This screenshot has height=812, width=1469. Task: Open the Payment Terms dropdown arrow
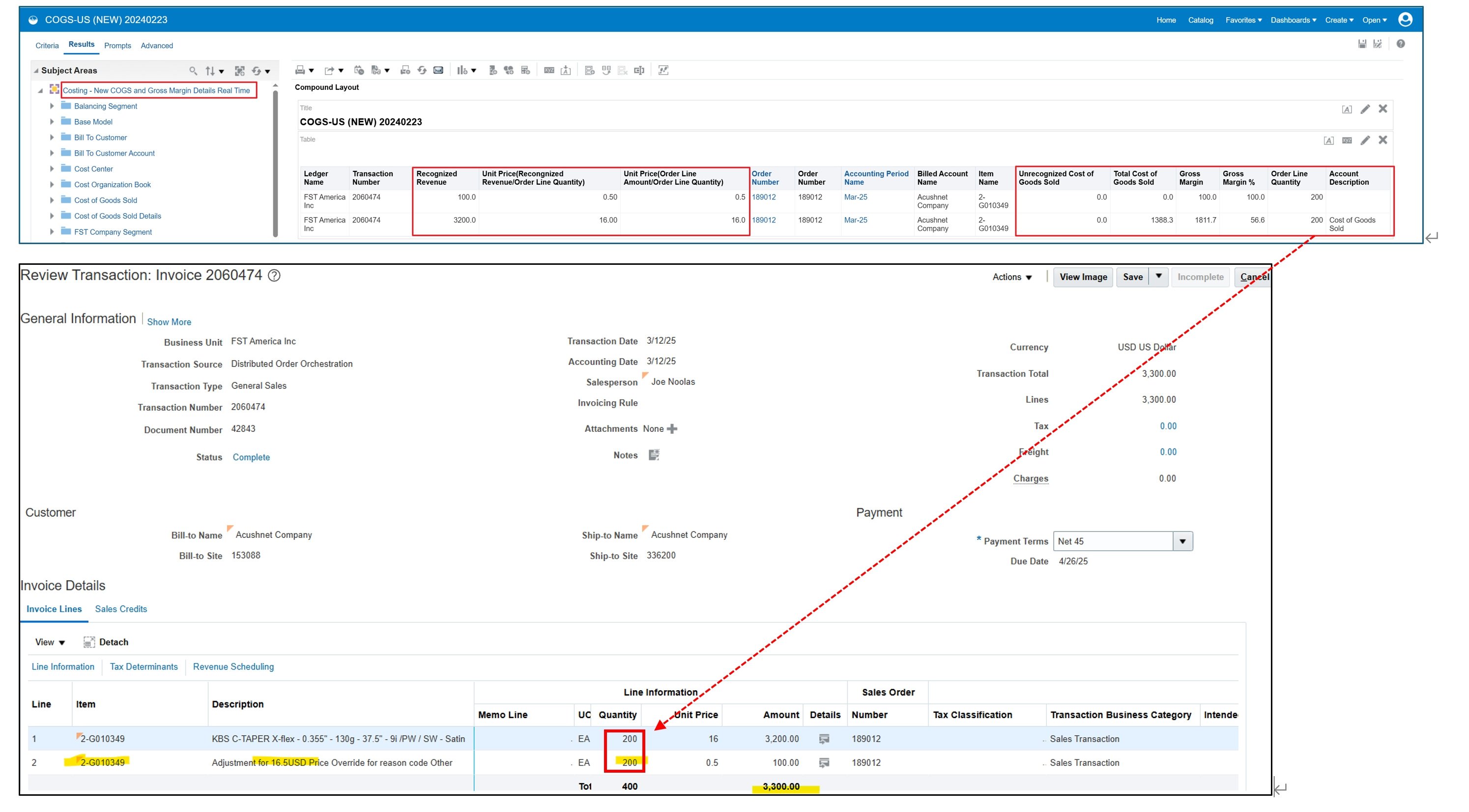1182,541
